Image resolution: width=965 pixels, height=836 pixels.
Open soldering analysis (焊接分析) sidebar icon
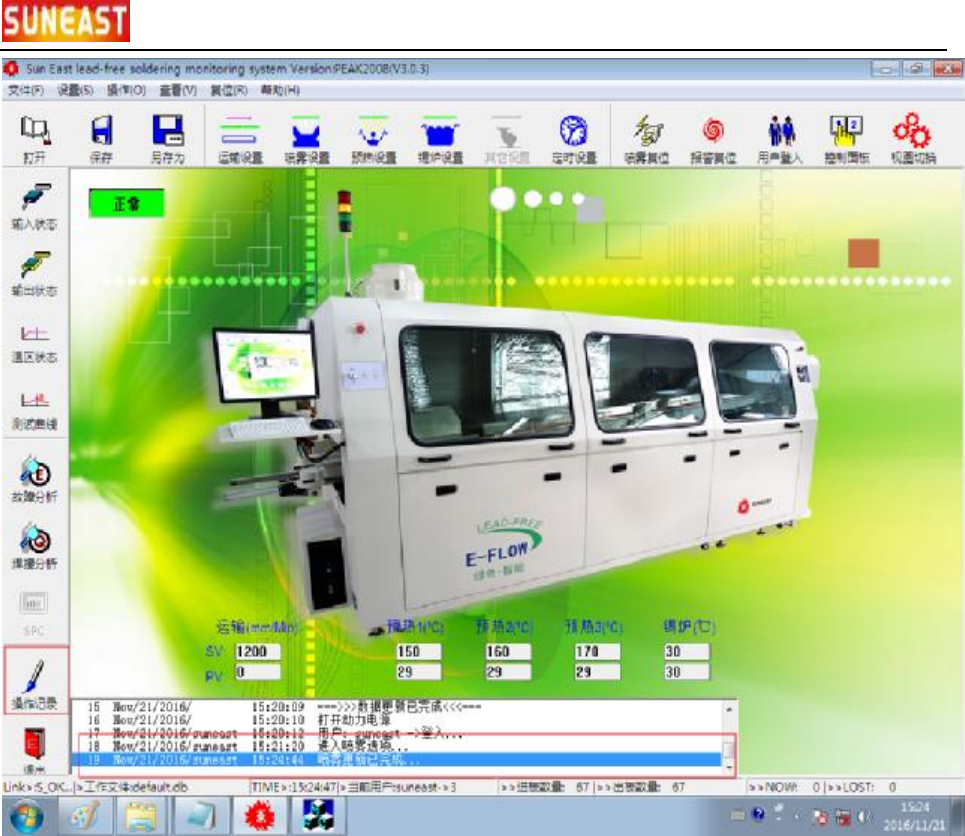(x=34, y=546)
